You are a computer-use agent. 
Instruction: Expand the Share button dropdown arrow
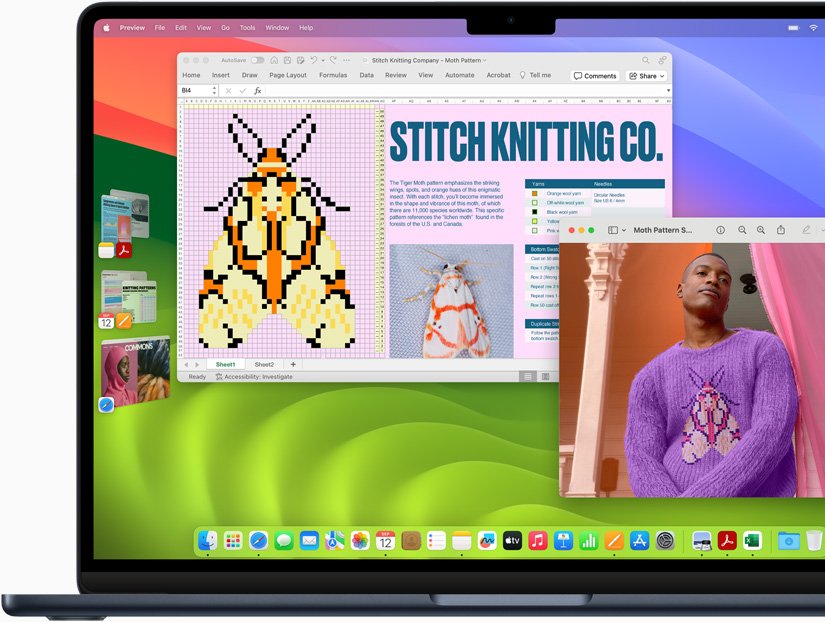tap(663, 74)
